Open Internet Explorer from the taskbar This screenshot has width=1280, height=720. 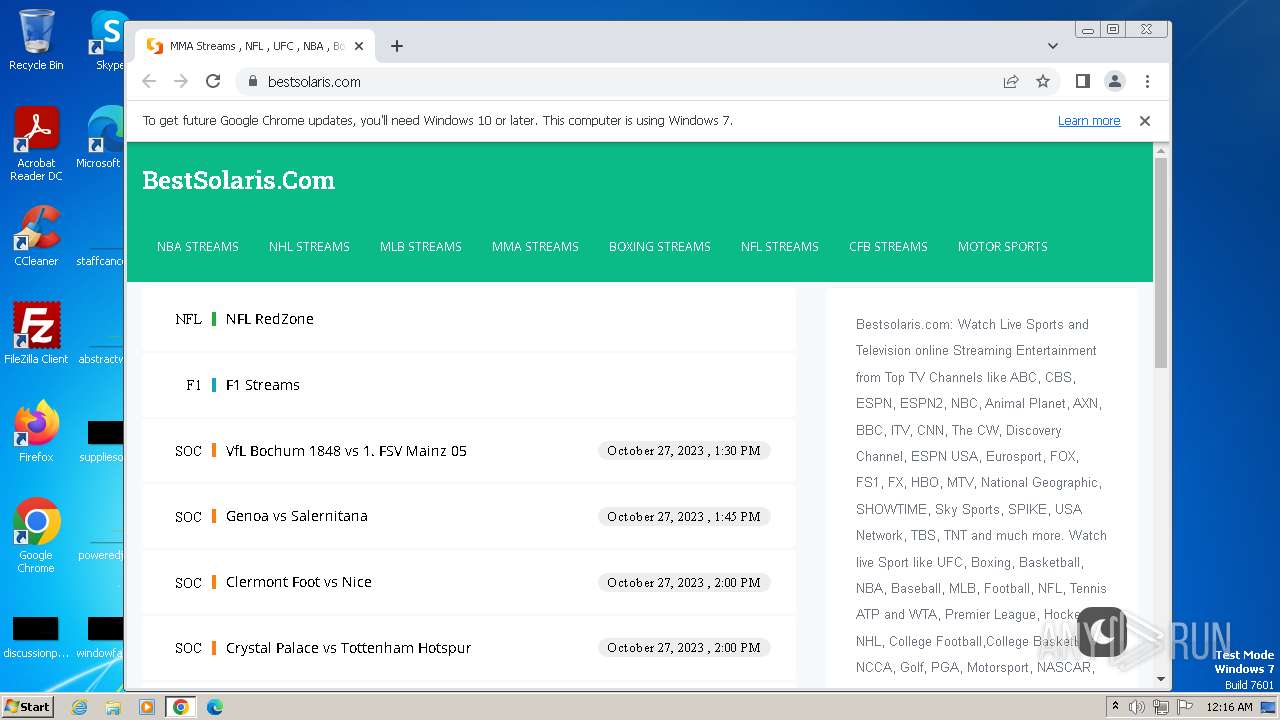(80, 707)
